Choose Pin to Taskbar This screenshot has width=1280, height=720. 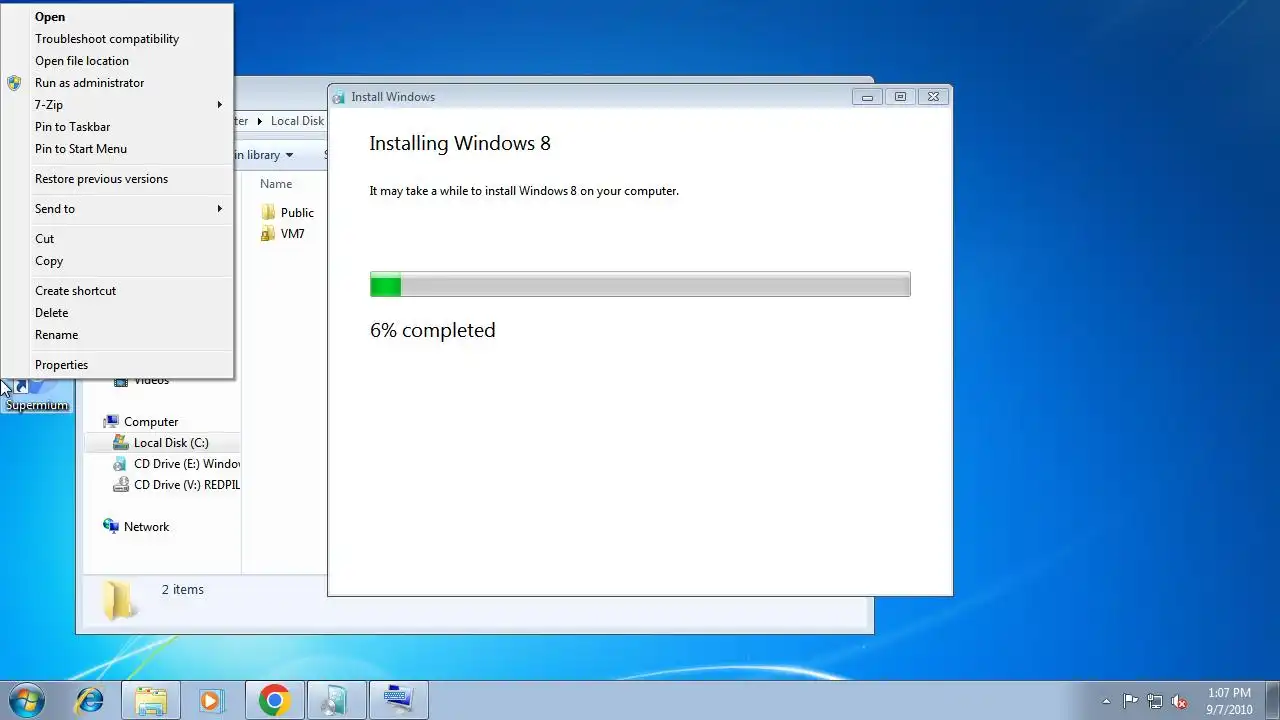118,127
